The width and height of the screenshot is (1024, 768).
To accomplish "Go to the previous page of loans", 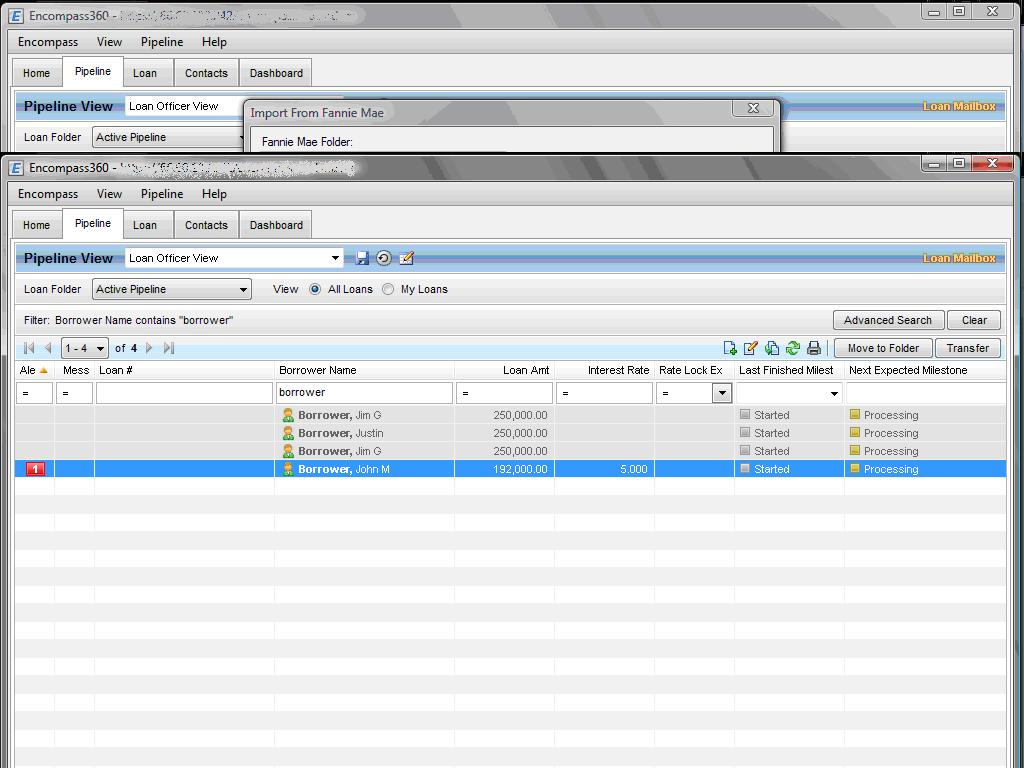I will pyautogui.click(x=48, y=348).
